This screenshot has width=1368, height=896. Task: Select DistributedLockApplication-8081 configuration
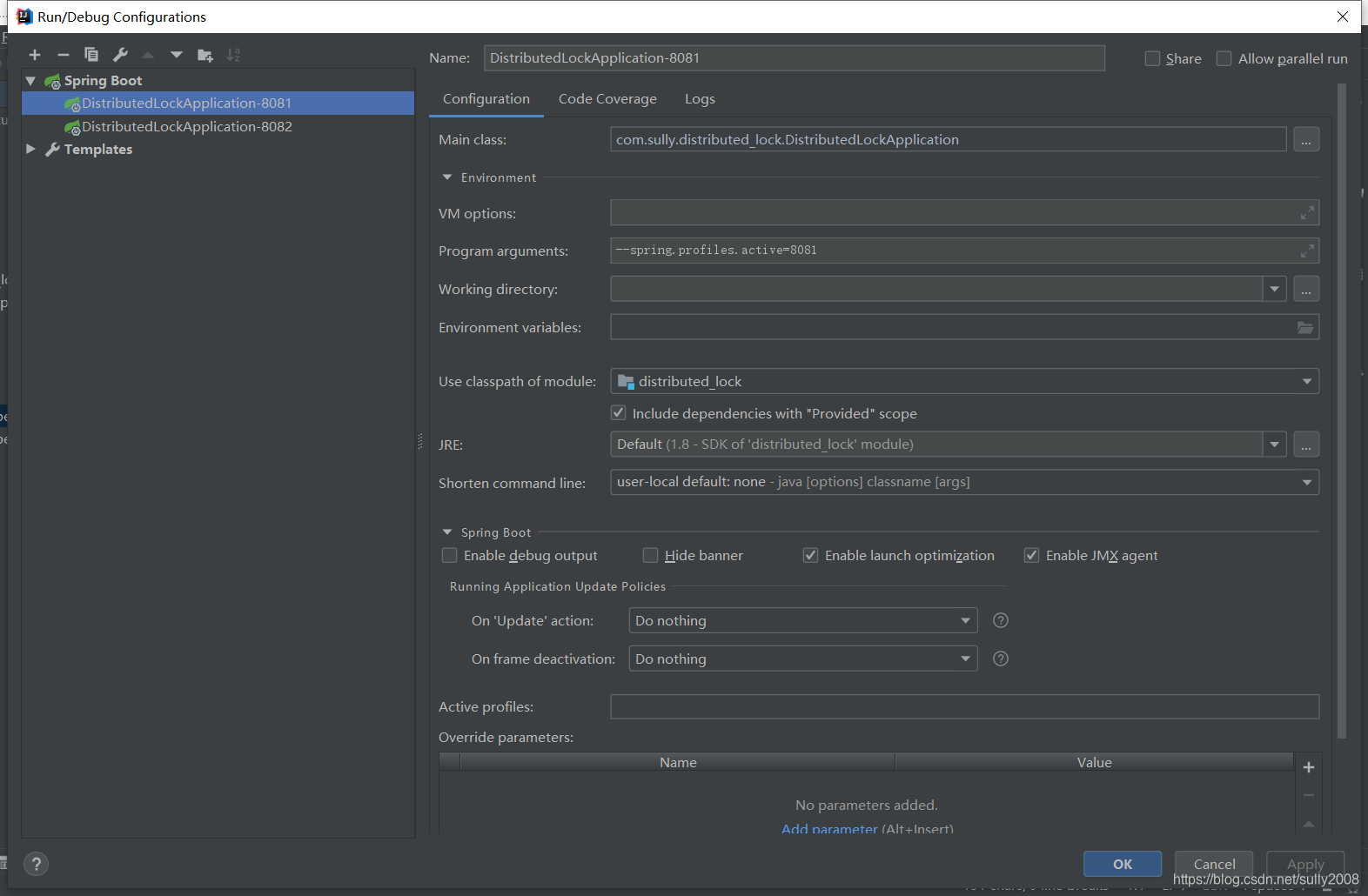tap(218, 103)
